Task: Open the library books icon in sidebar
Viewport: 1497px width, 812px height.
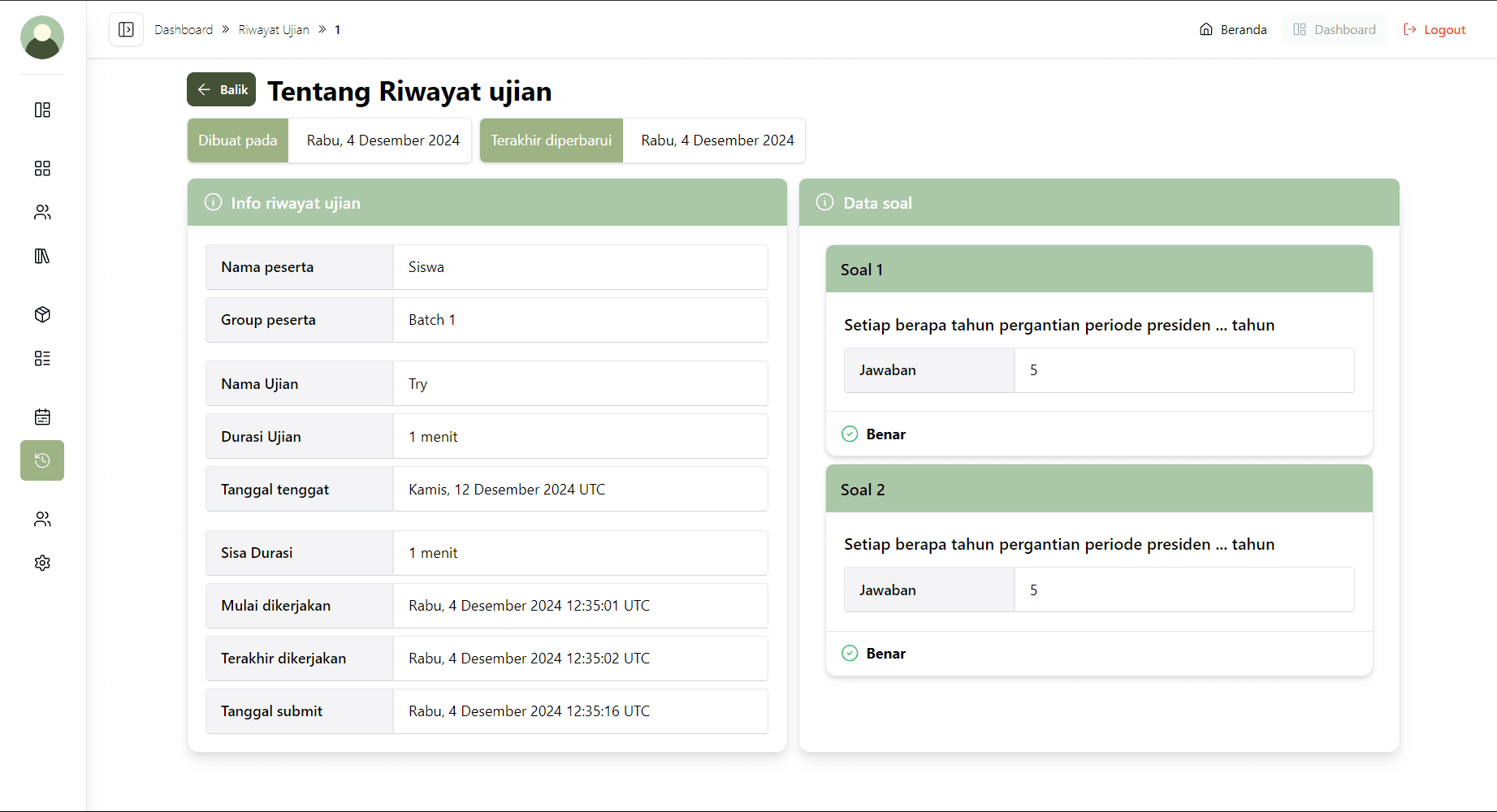Action: (x=42, y=256)
